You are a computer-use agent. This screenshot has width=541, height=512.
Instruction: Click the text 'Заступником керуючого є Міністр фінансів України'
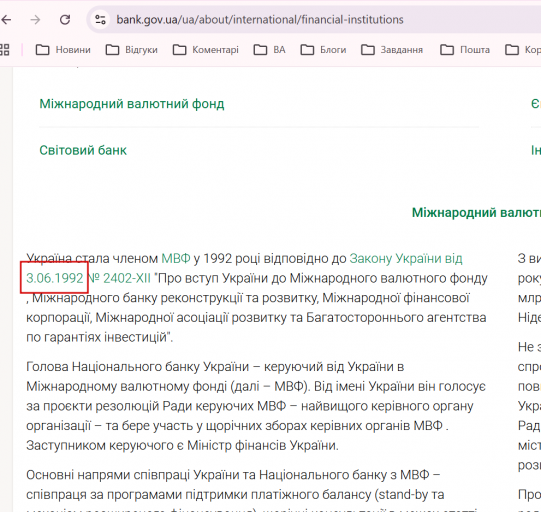tap(181, 445)
